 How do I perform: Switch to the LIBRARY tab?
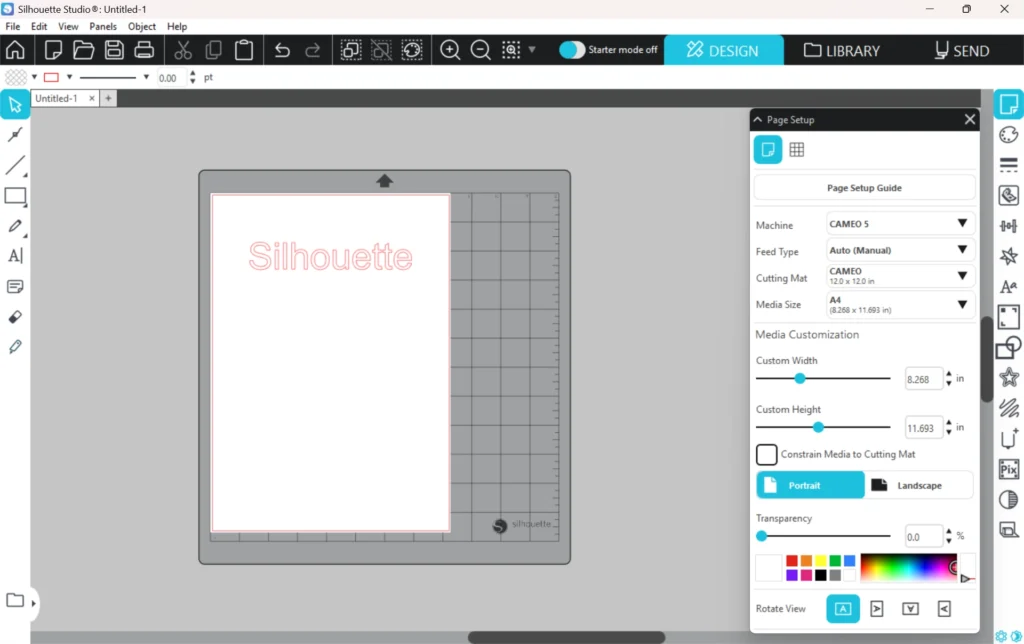click(842, 50)
